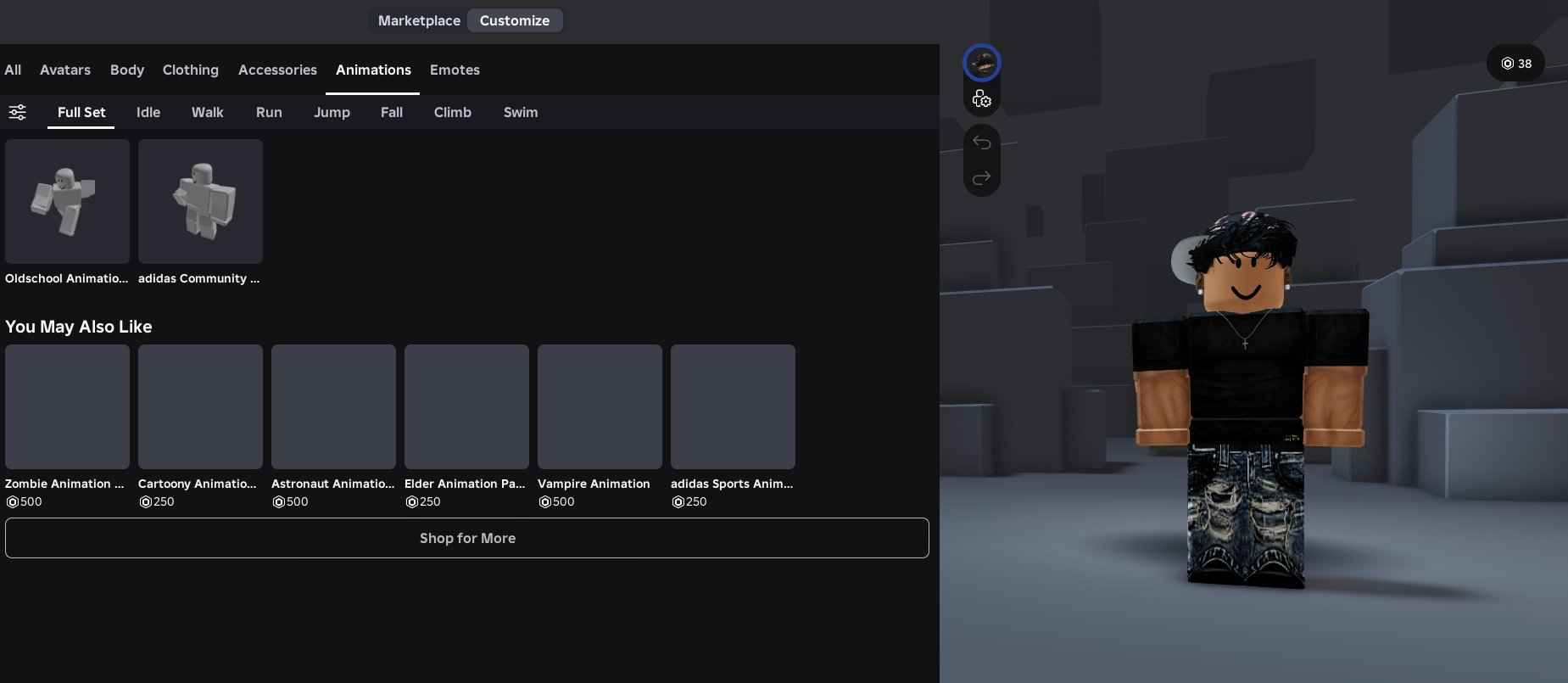Image resolution: width=1568 pixels, height=683 pixels.
Task: Switch to the Marketplace view
Action: pyautogui.click(x=419, y=20)
